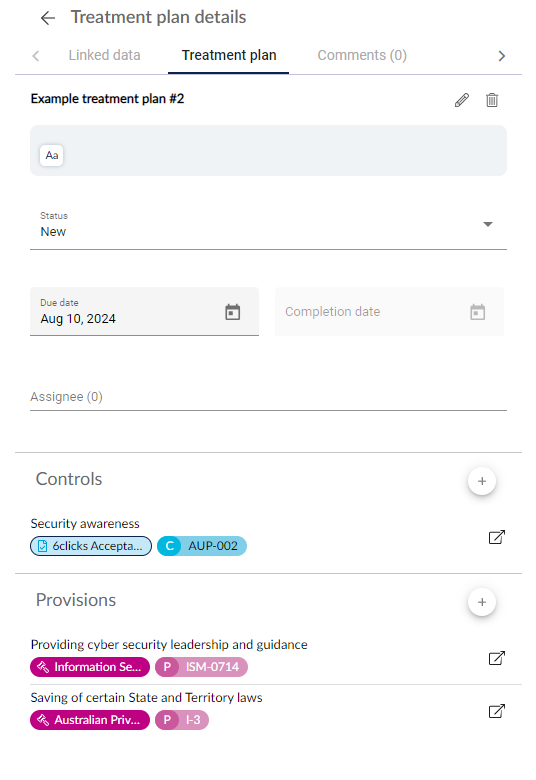
Task: Open the Completion date calendar icon
Action: [x=478, y=312]
